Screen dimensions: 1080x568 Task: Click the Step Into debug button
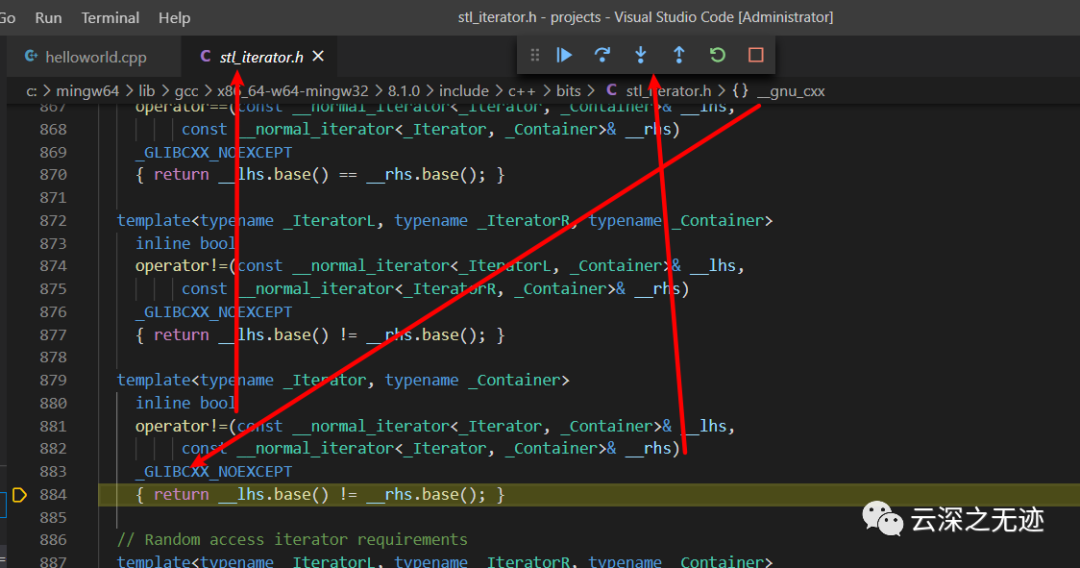tap(641, 55)
